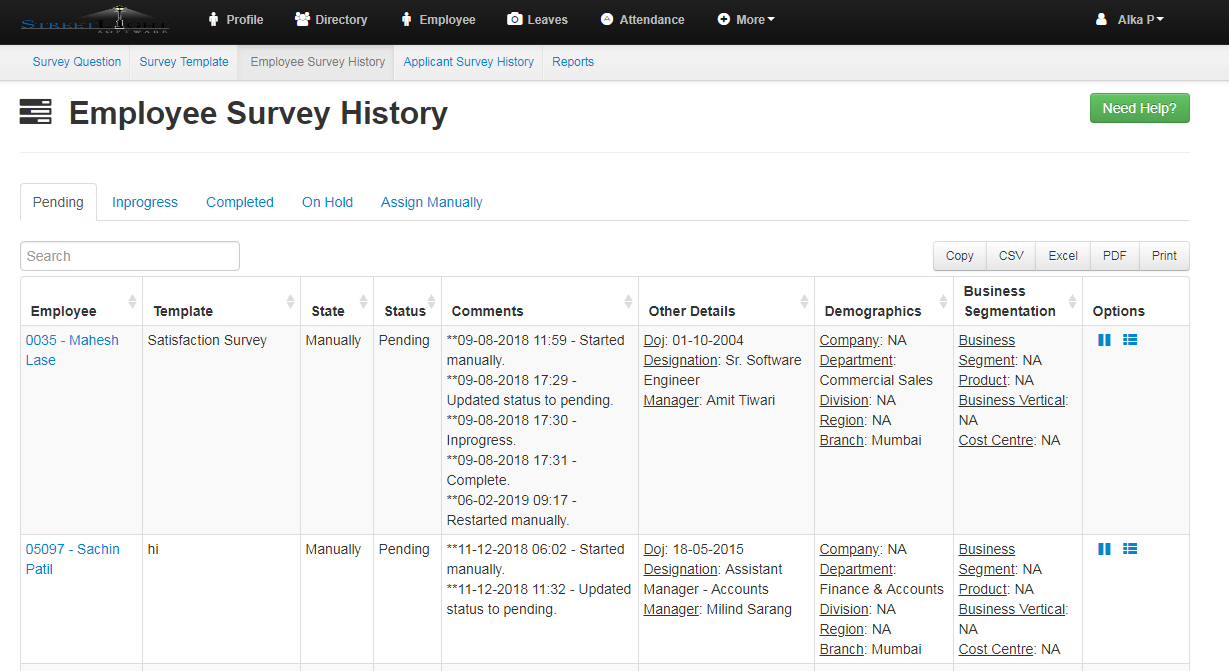
Task: Open the Alka P user dropdown
Action: click(x=1129, y=20)
